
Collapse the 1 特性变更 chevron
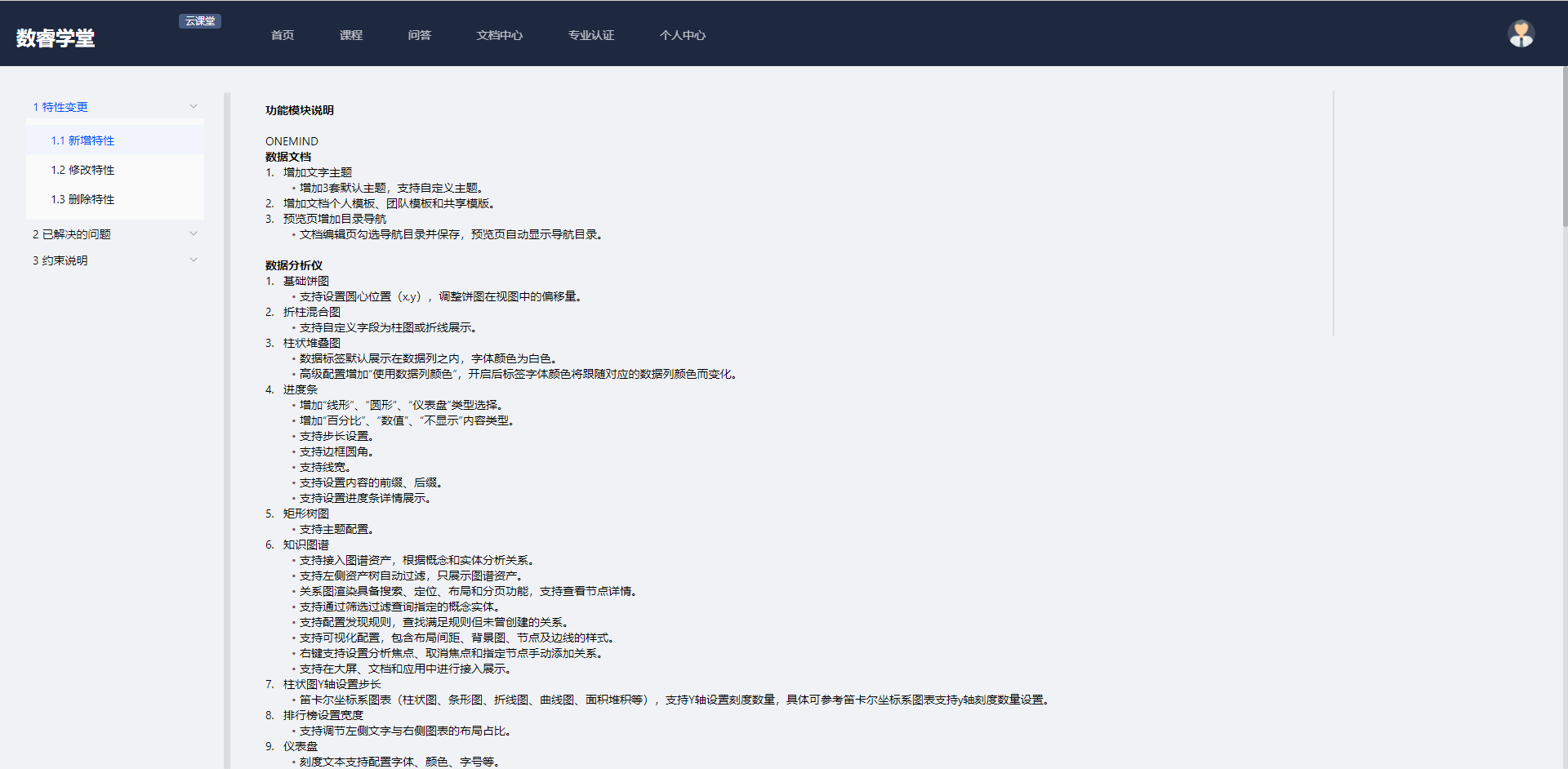pos(194,106)
